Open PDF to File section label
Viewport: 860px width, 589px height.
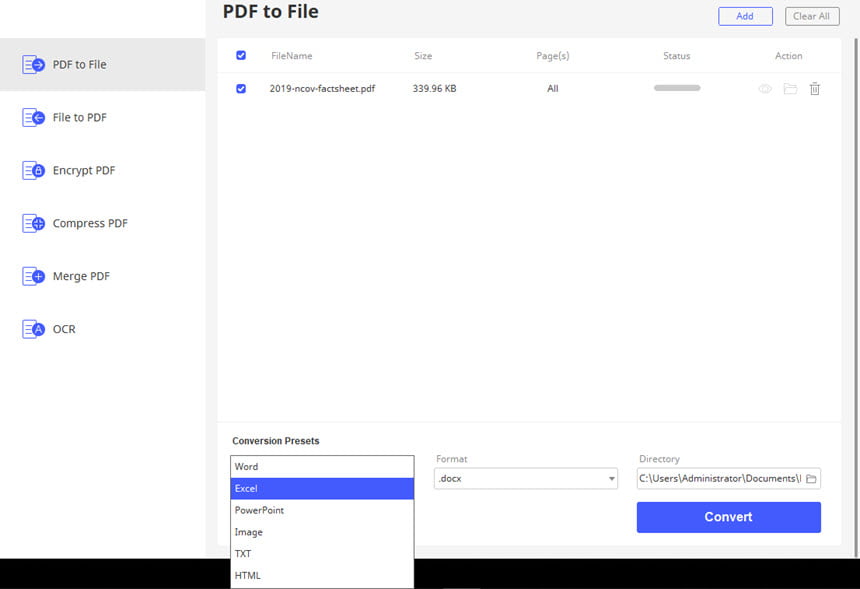pyautogui.click(x=80, y=65)
